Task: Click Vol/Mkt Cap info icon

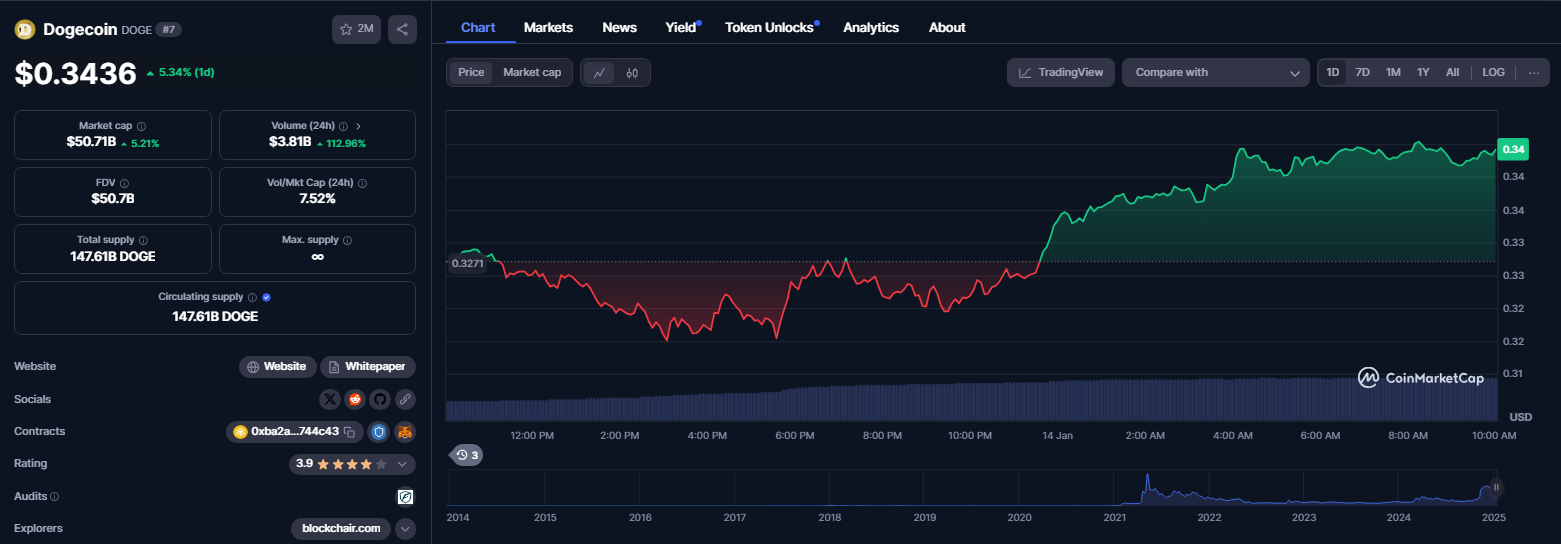Action: click(x=362, y=184)
